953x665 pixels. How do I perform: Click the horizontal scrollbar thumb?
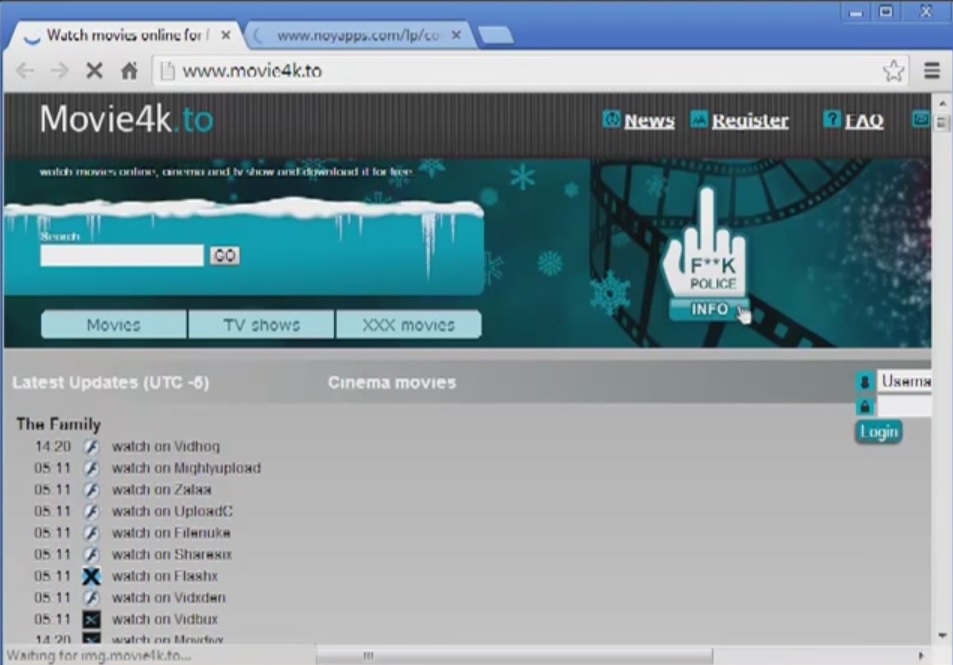[x=514, y=656]
